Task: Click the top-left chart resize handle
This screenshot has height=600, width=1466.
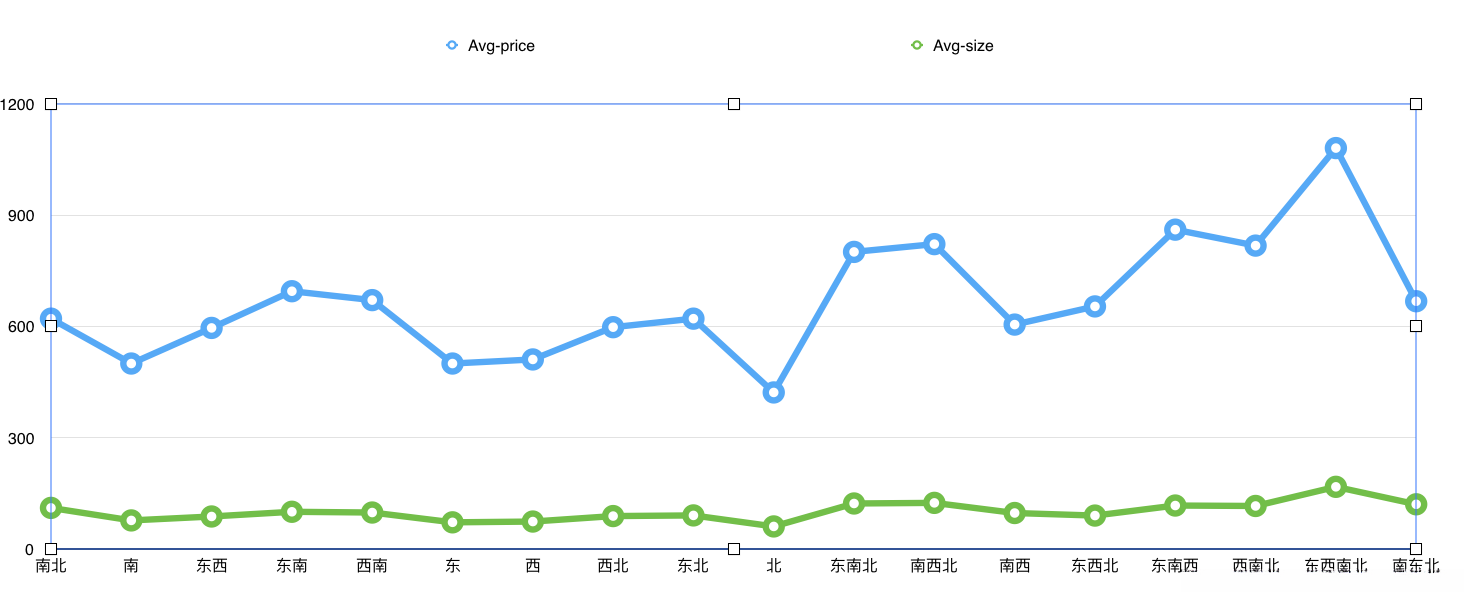Action: coord(51,104)
